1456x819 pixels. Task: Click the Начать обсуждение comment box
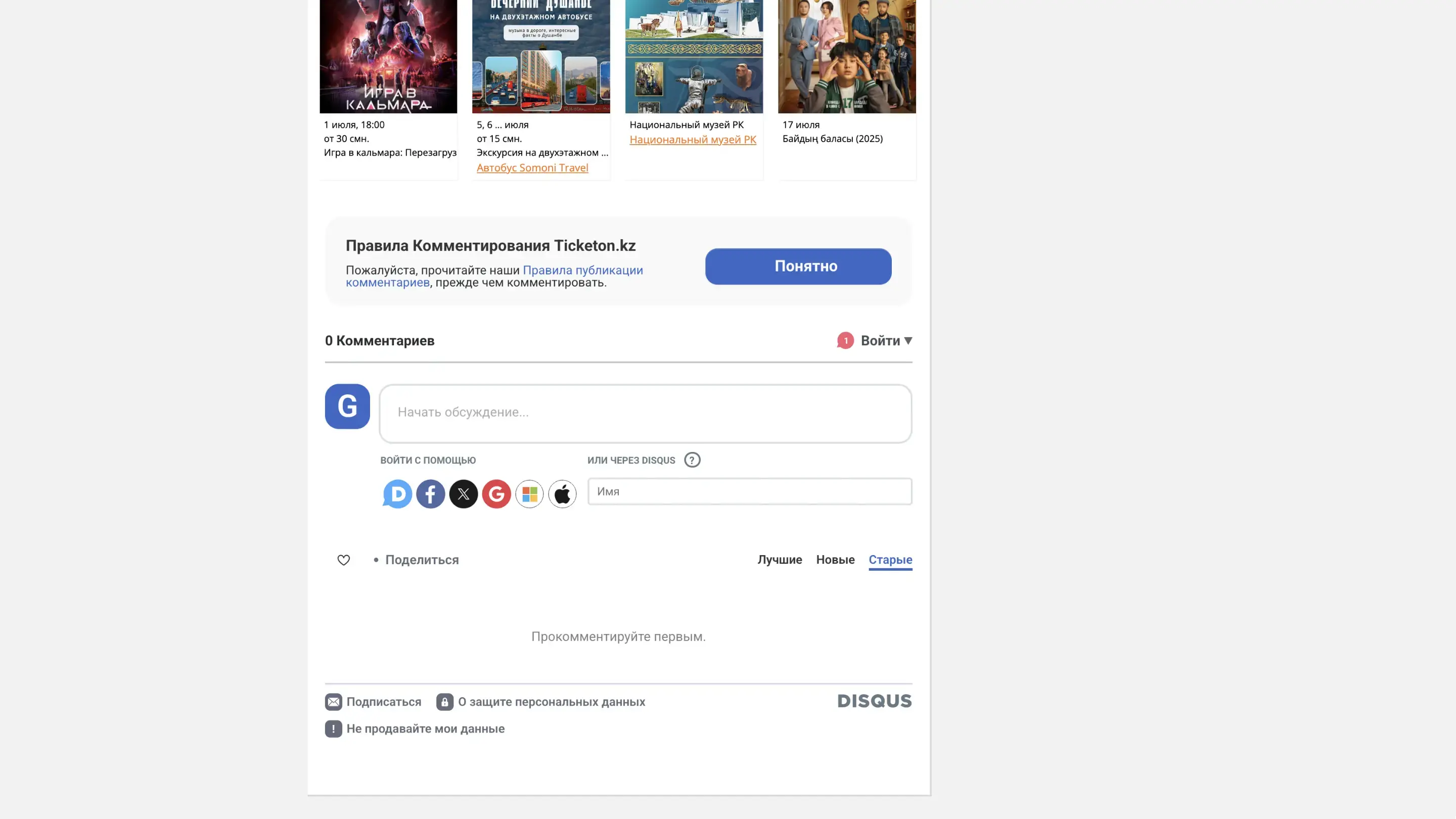tap(645, 413)
